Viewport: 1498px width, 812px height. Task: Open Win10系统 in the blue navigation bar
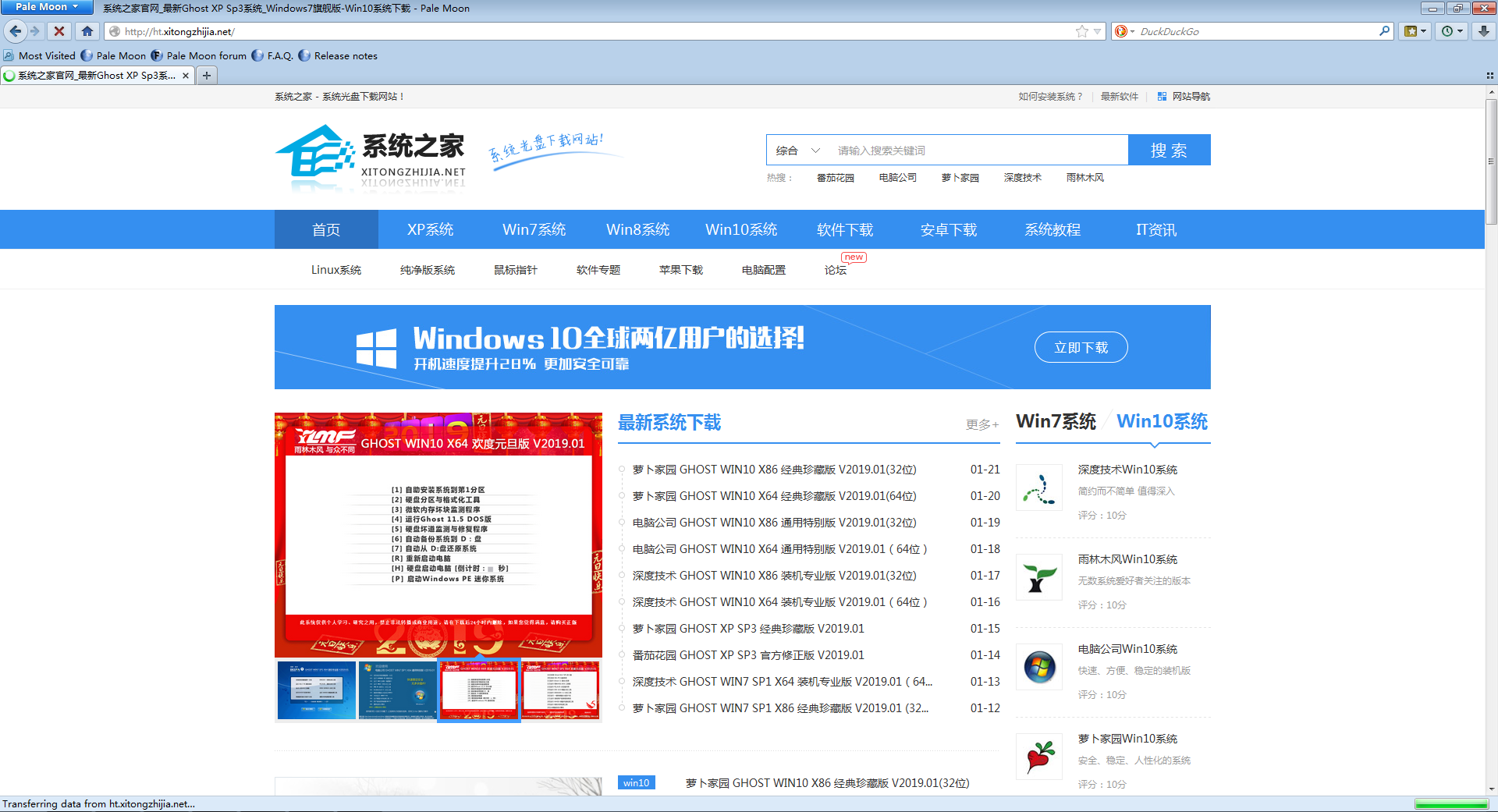coord(742,229)
